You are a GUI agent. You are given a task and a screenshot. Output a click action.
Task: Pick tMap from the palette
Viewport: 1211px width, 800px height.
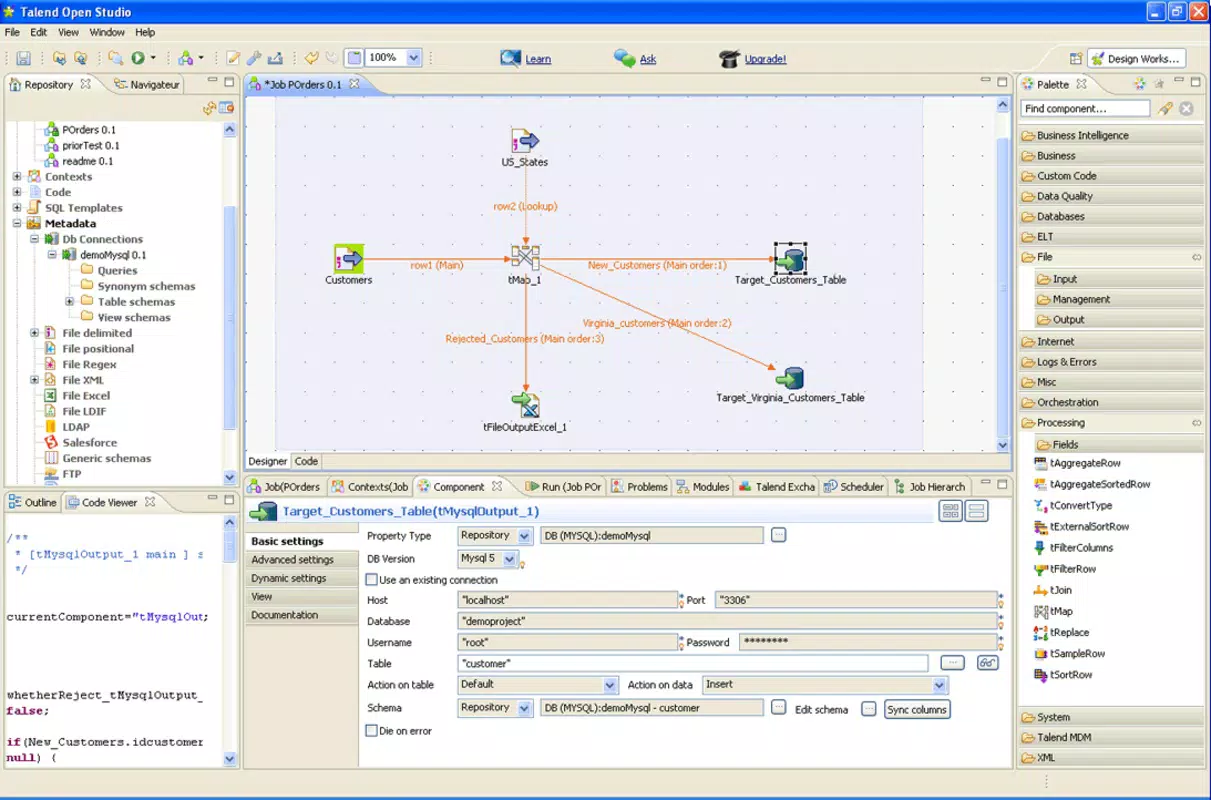(x=1053, y=611)
